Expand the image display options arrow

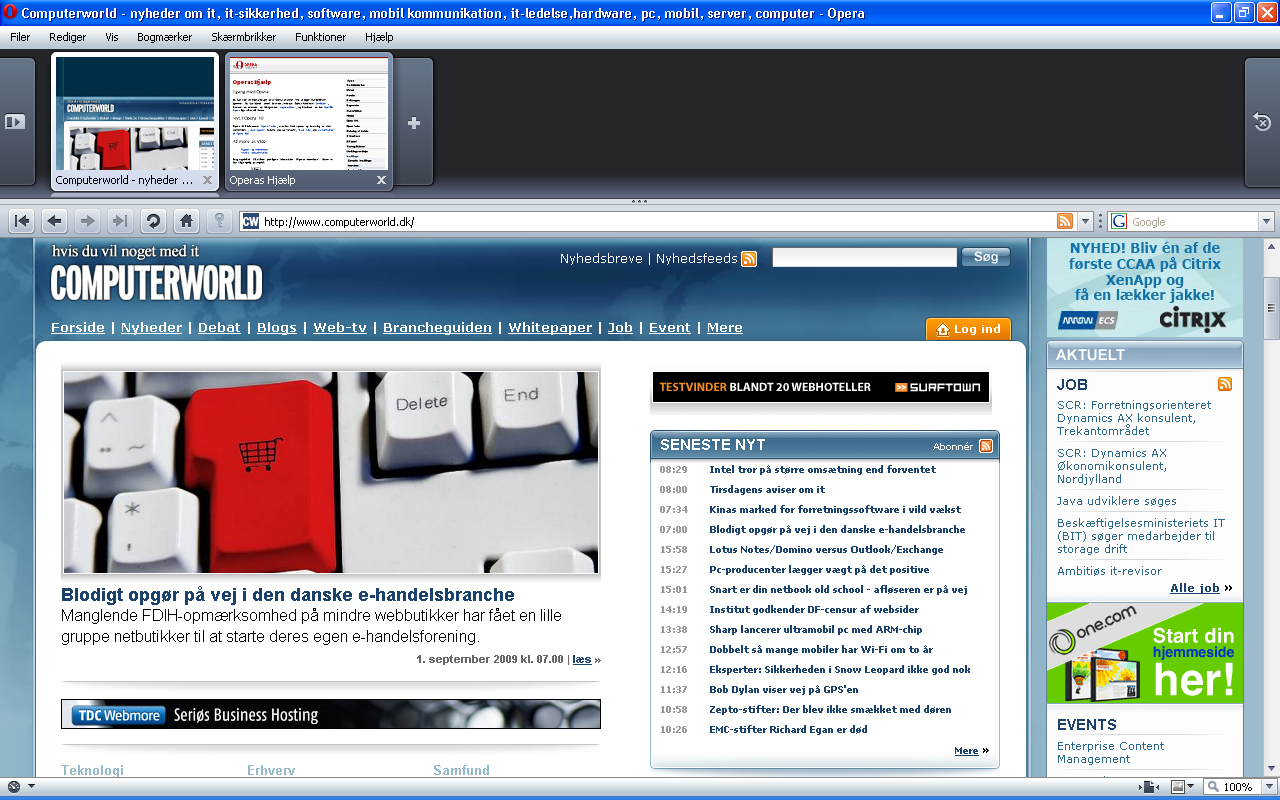point(1192,786)
